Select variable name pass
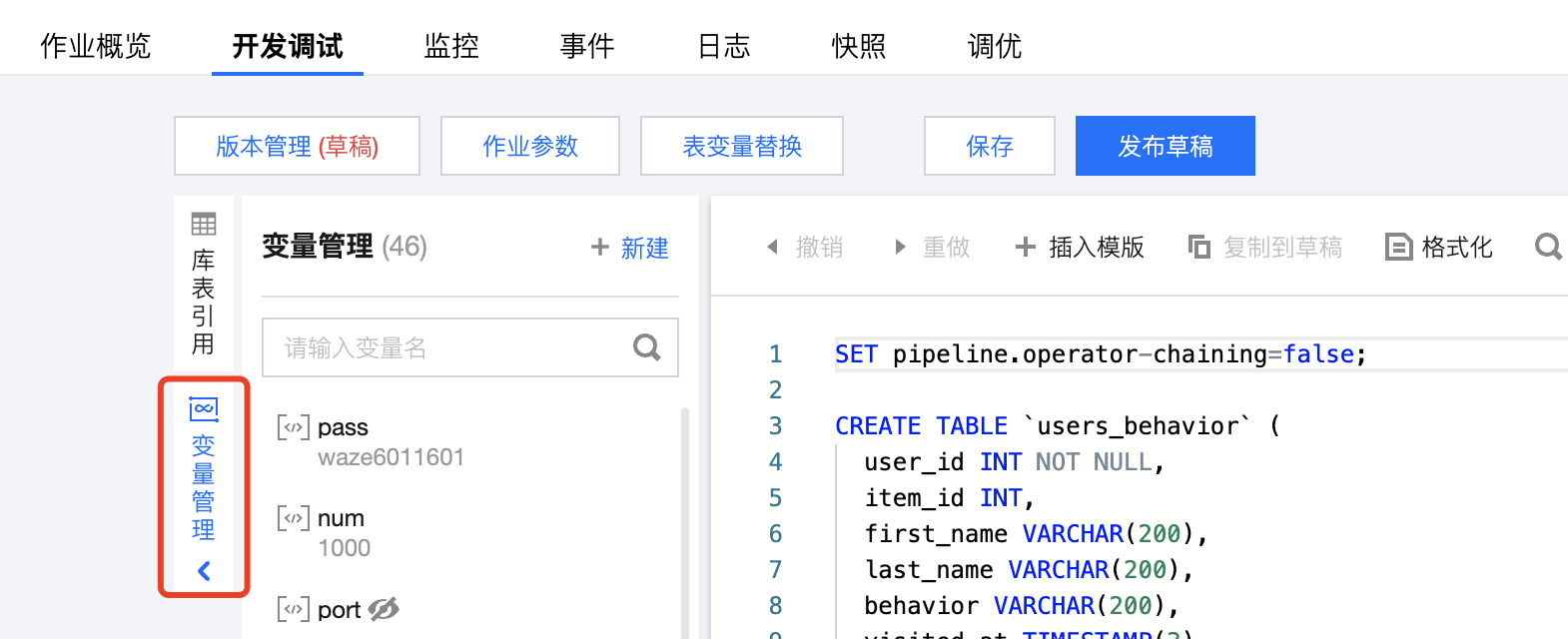1568x639 pixels. [343, 427]
